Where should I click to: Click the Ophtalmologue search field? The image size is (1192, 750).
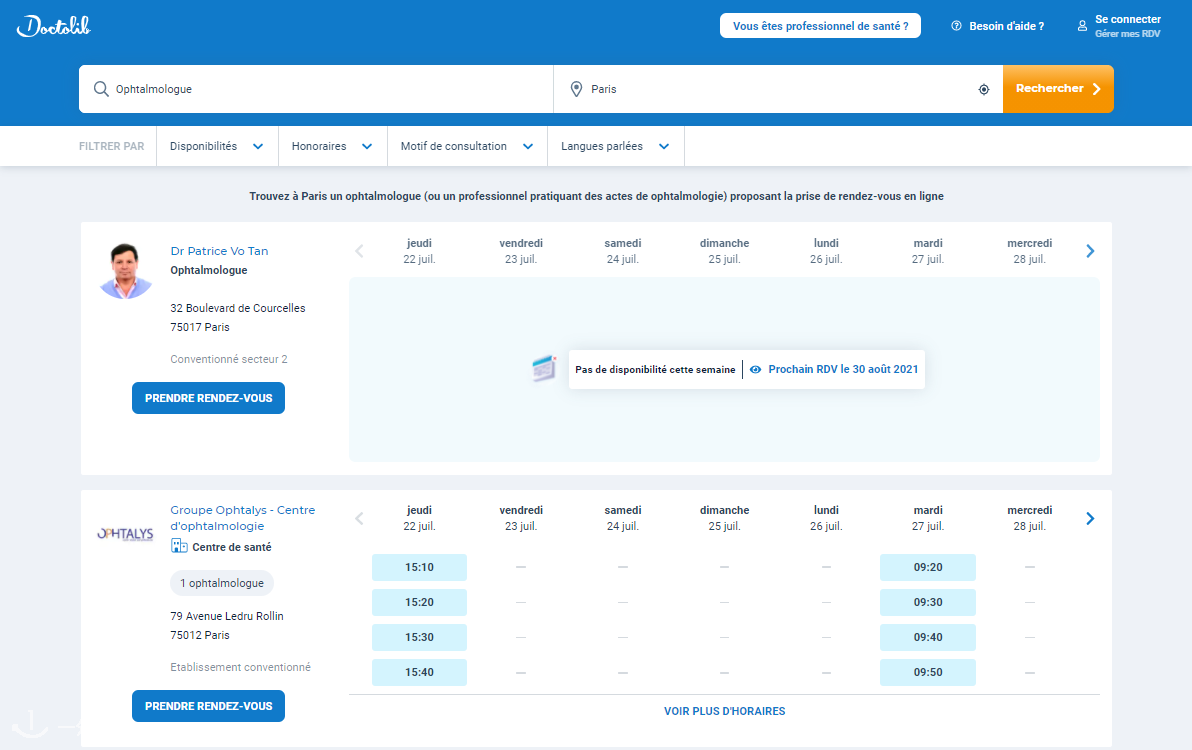[x=316, y=89]
